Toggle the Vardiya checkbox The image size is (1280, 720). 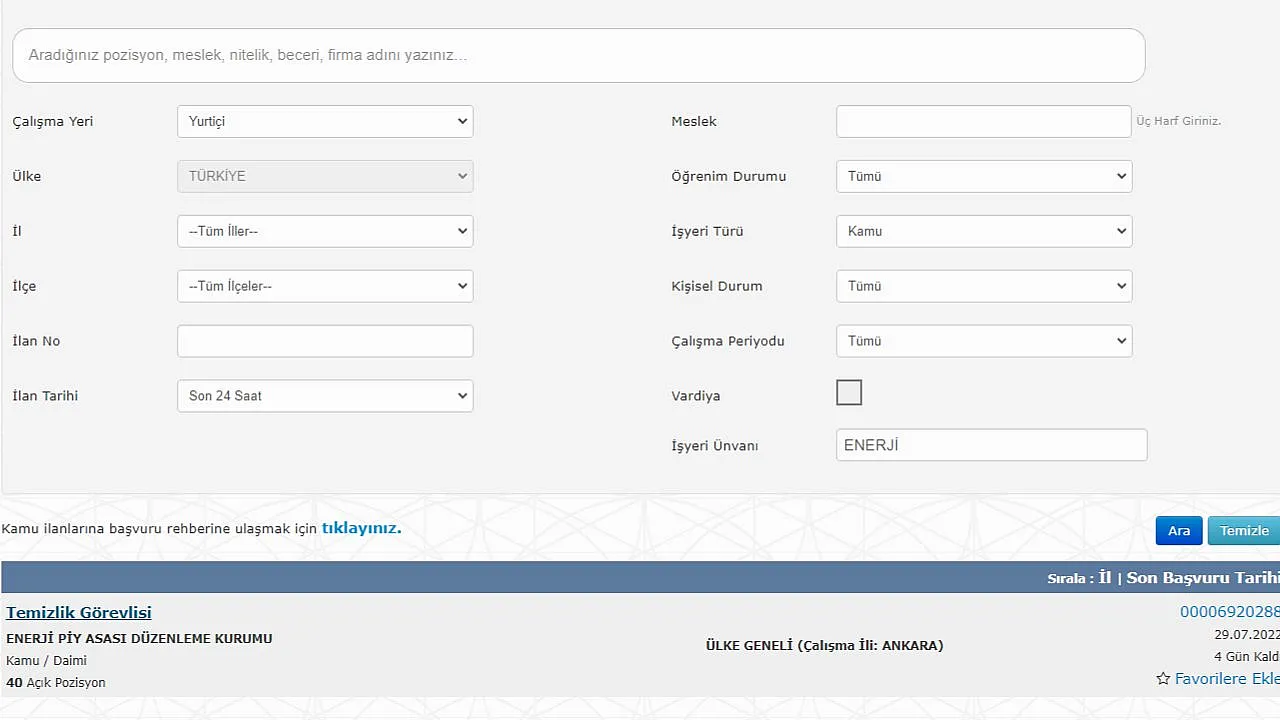(849, 393)
